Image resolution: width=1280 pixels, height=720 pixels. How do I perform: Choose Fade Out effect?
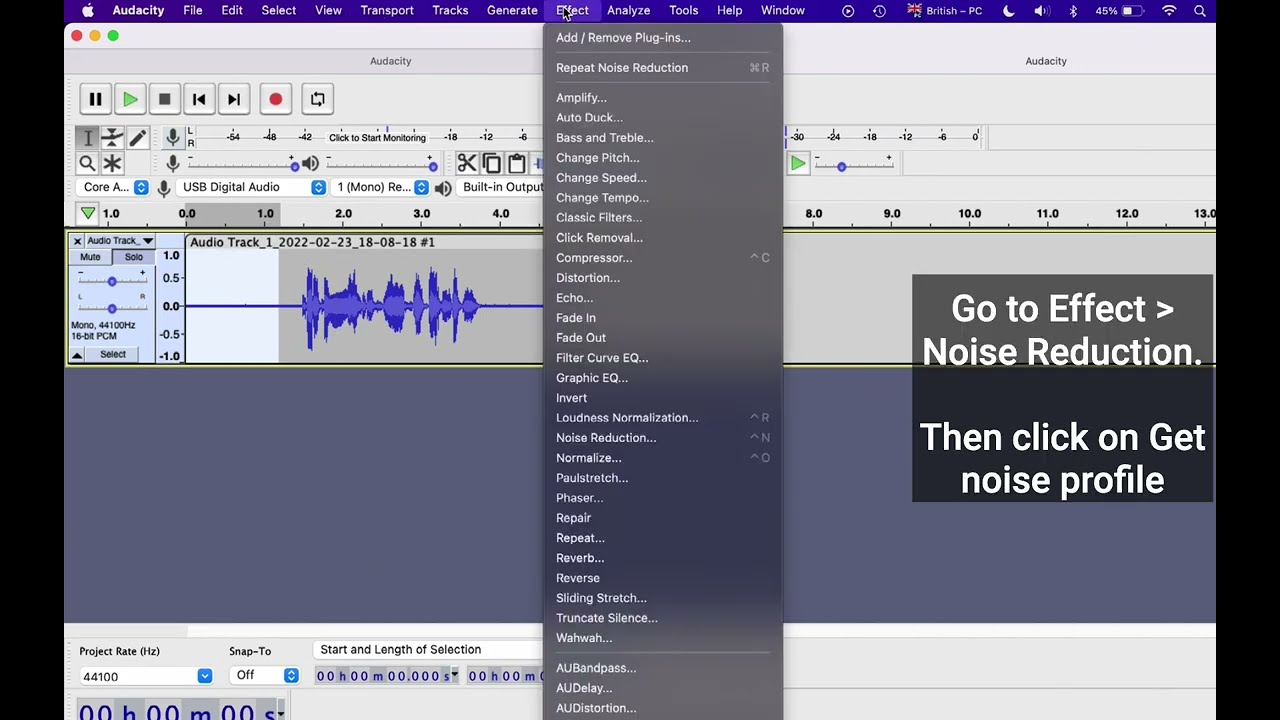click(662, 338)
